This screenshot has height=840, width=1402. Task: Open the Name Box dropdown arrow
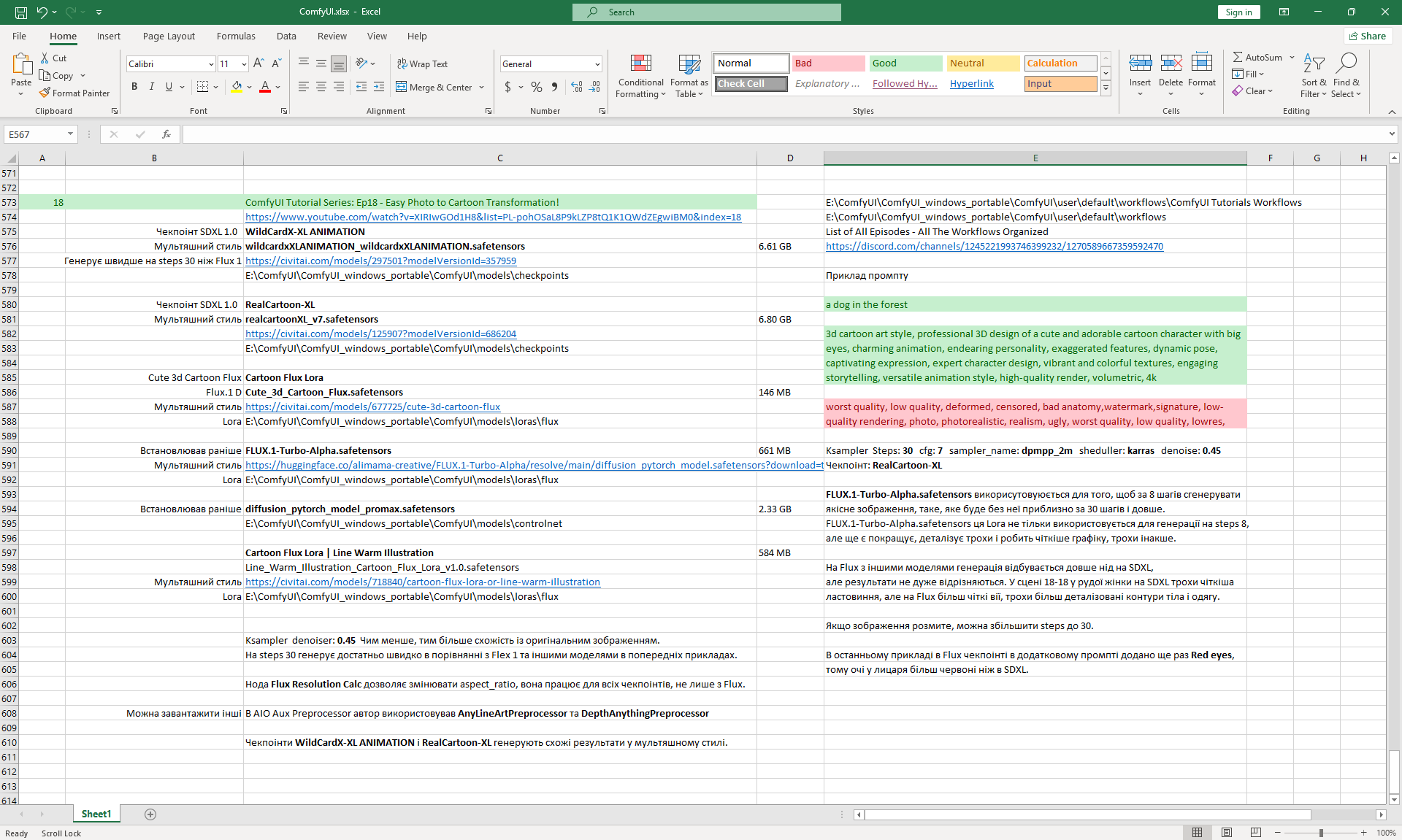pos(70,134)
